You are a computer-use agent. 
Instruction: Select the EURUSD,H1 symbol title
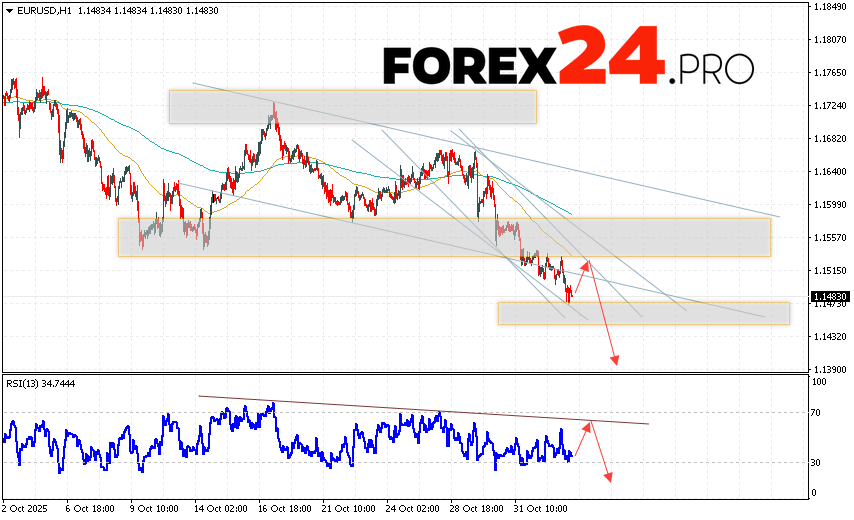(44, 10)
